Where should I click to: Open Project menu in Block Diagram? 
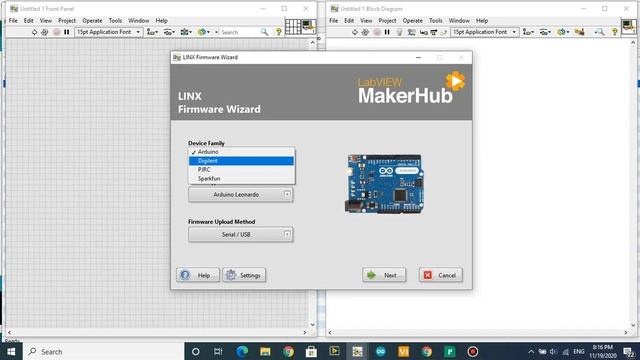click(x=387, y=20)
